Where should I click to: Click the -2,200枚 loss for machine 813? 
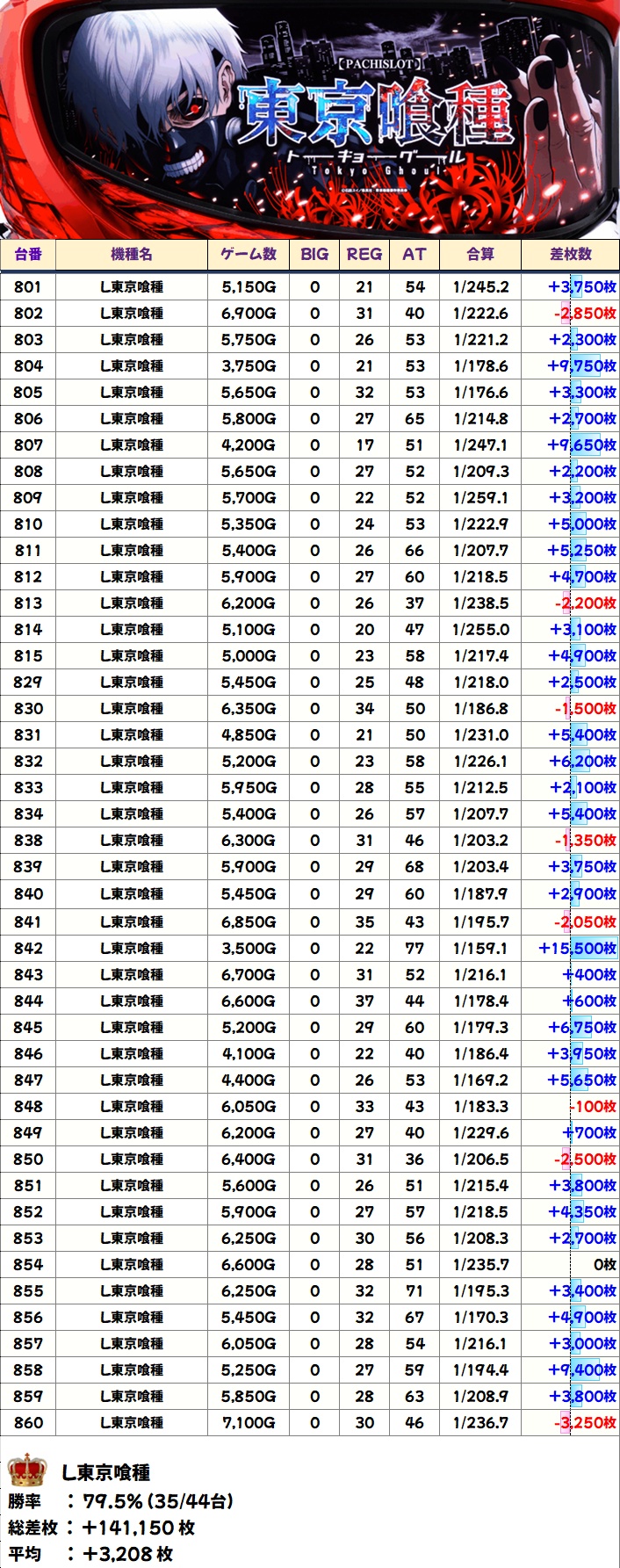click(x=585, y=603)
